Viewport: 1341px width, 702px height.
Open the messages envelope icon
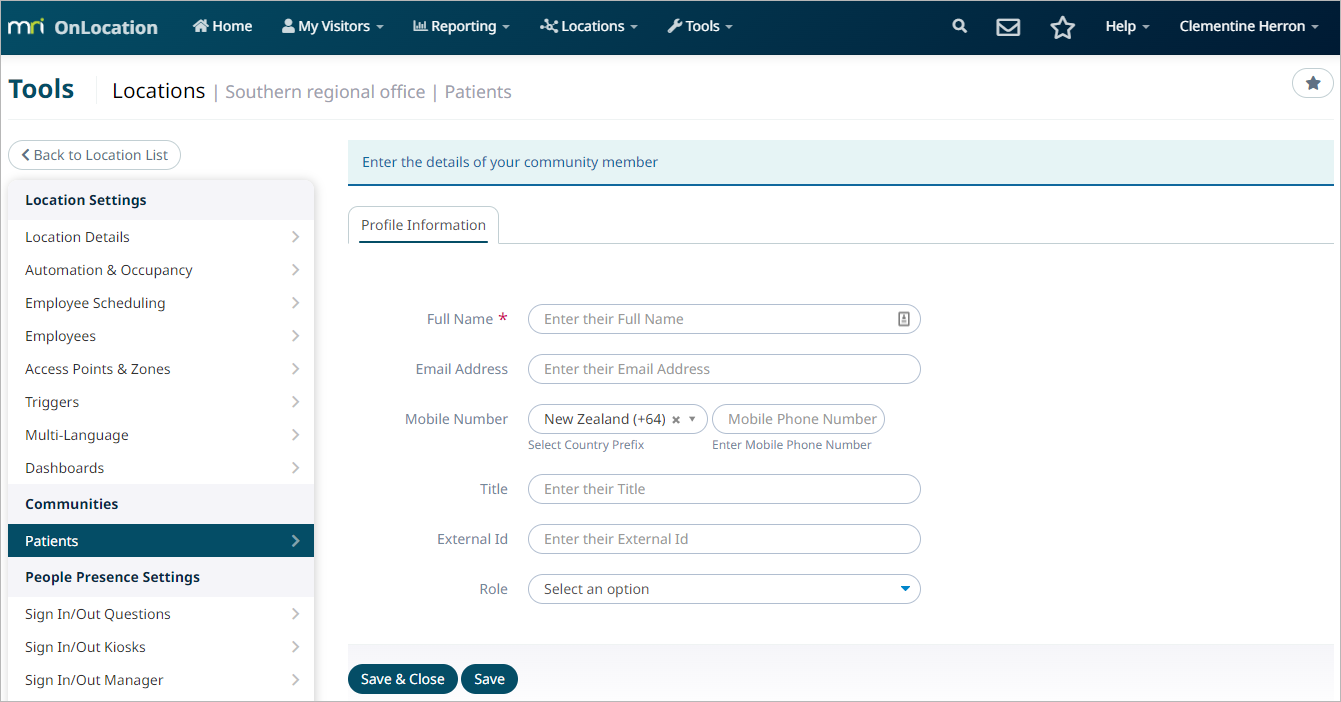1008,27
